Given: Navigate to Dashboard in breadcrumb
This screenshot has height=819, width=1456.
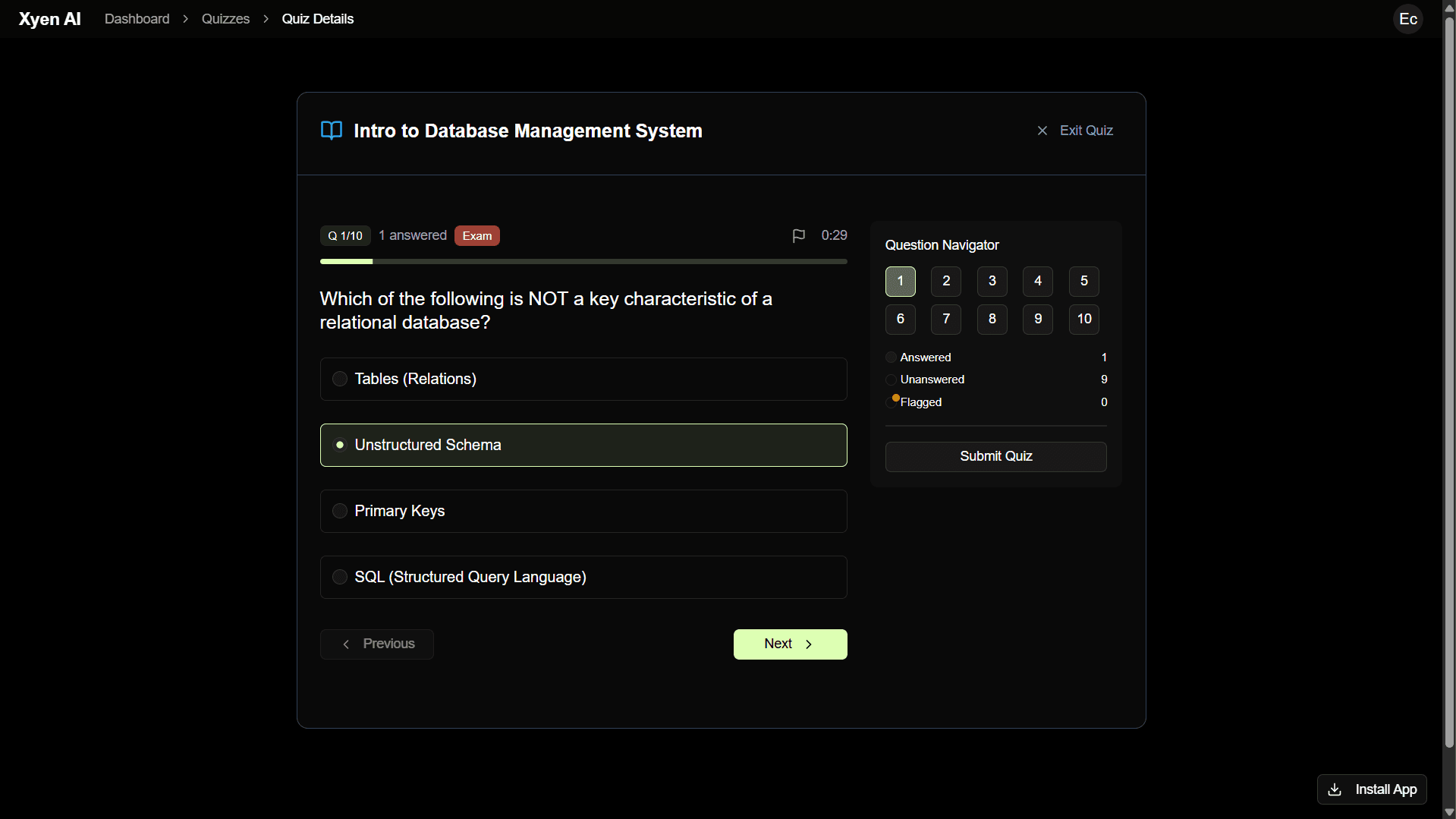Looking at the screenshot, I should [x=137, y=19].
